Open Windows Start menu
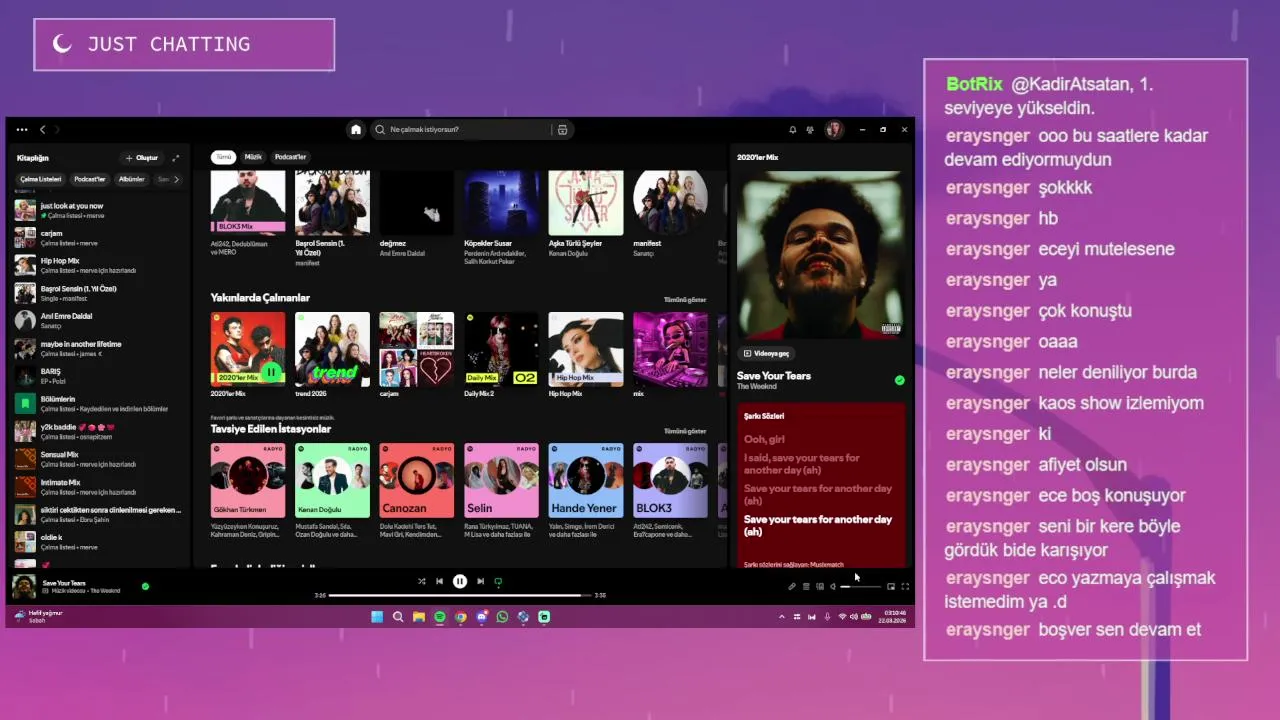This screenshot has height=720, width=1280. [x=377, y=617]
